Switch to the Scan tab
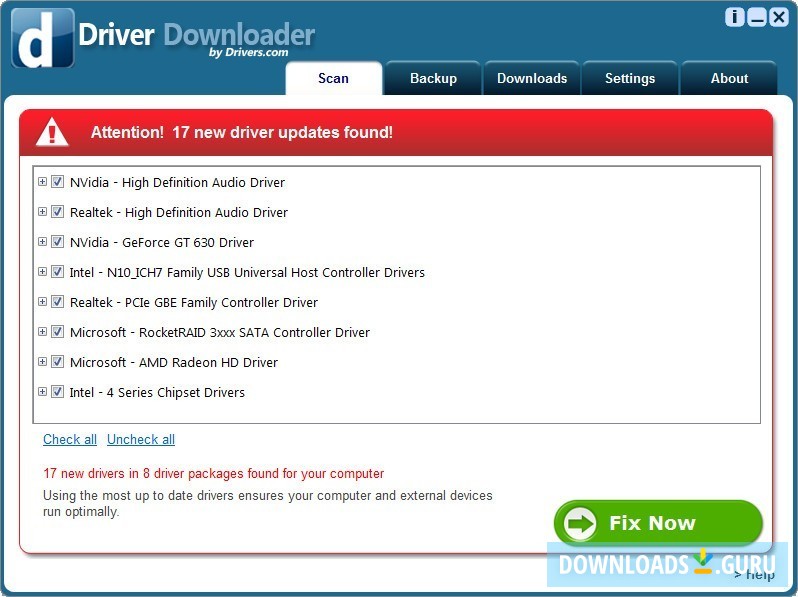Viewport: 798px width, 597px height. (333, 78)
